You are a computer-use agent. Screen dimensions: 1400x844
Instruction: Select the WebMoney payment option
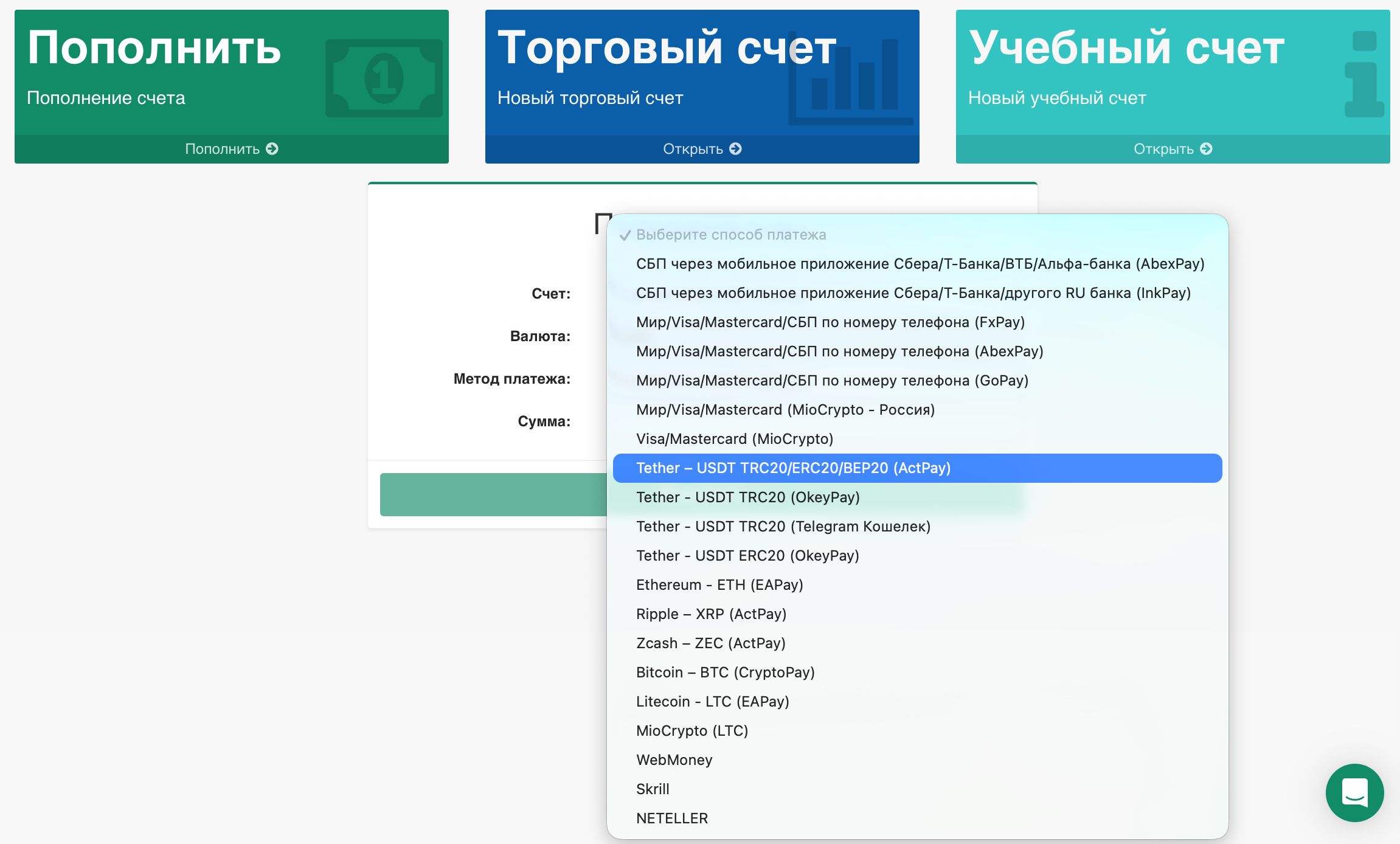(x=674, y=759)
